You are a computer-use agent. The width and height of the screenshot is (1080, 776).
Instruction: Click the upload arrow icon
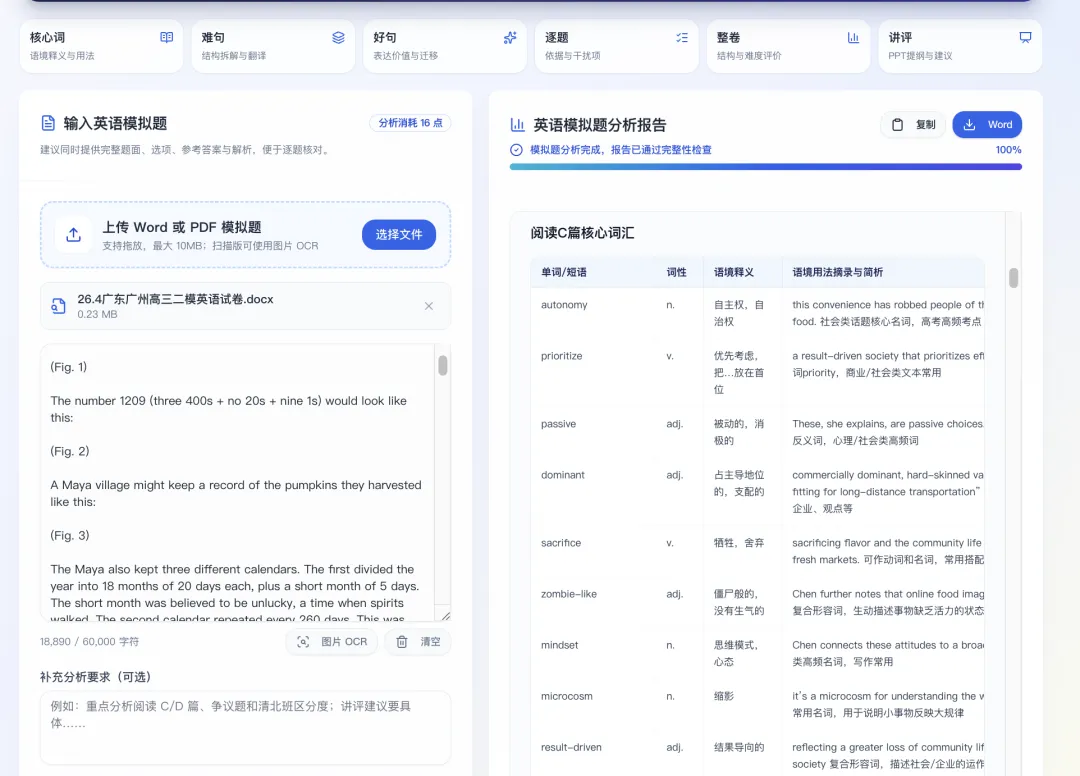click(x=74, y=235)
